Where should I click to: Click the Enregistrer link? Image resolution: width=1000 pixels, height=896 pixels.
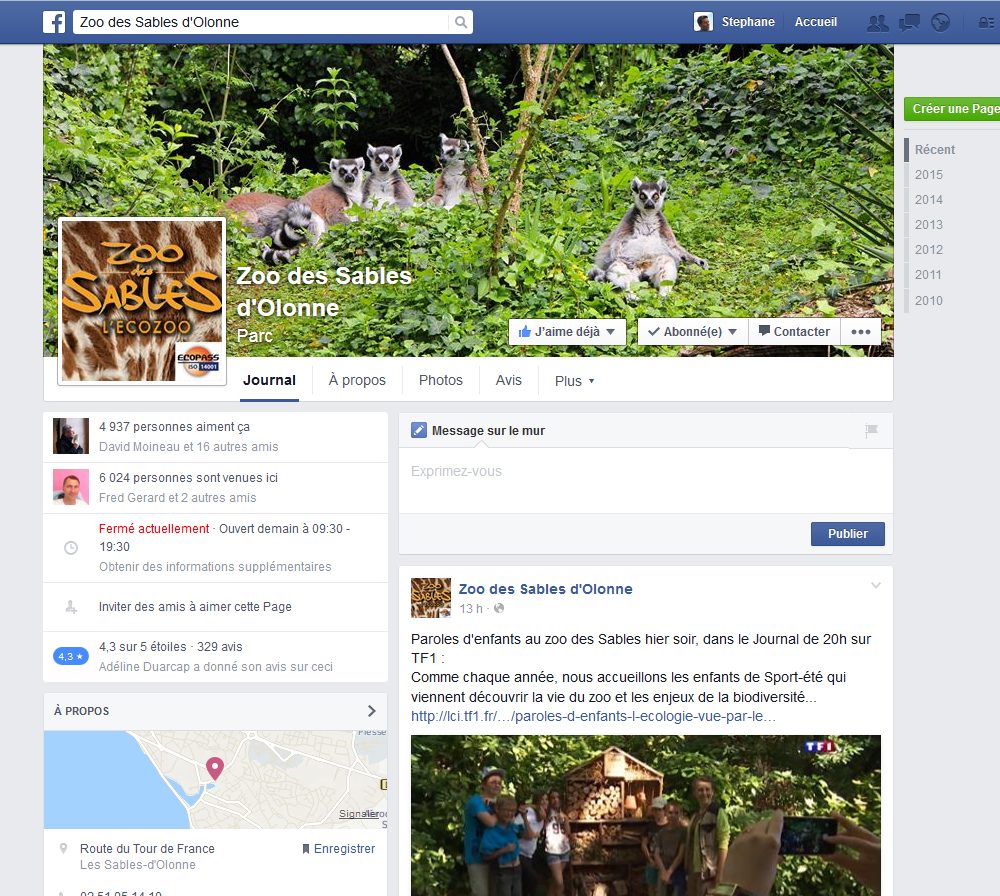[339, 849]
